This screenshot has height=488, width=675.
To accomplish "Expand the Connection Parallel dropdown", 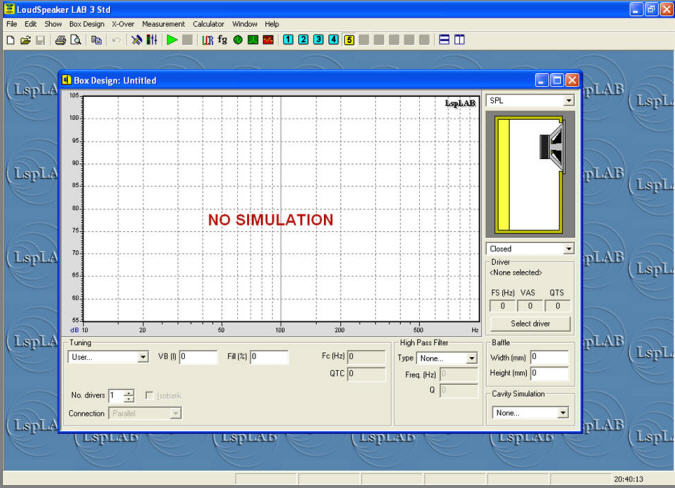I will 175,414.
